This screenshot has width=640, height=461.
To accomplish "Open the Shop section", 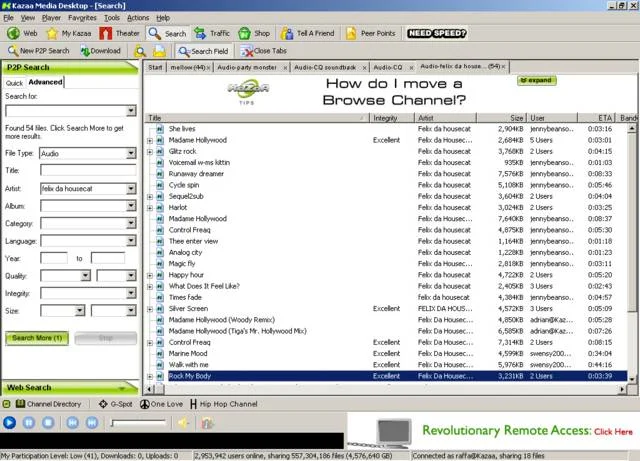I will click(254, 33).
